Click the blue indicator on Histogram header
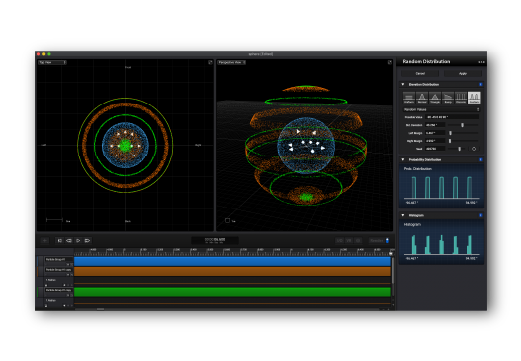The width and height of the screenshot is (521, 361). coord(480,215)
